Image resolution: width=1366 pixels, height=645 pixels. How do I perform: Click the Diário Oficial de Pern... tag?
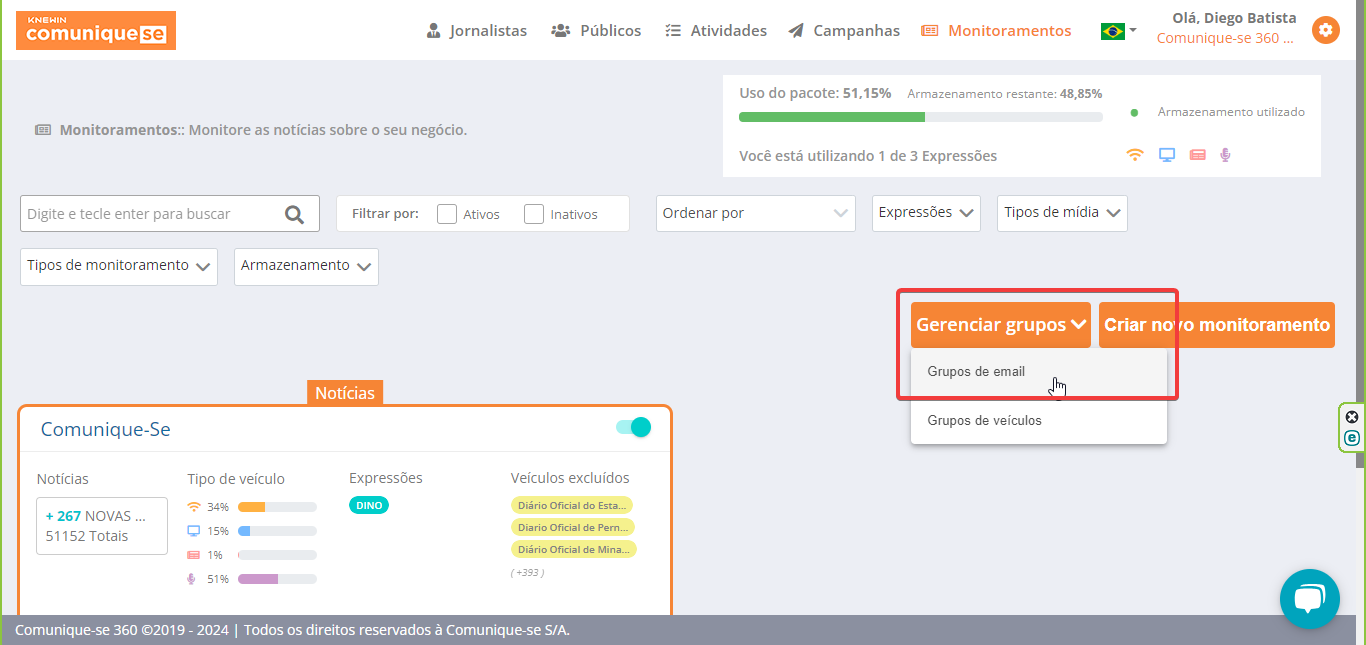[x=573, y=527]
